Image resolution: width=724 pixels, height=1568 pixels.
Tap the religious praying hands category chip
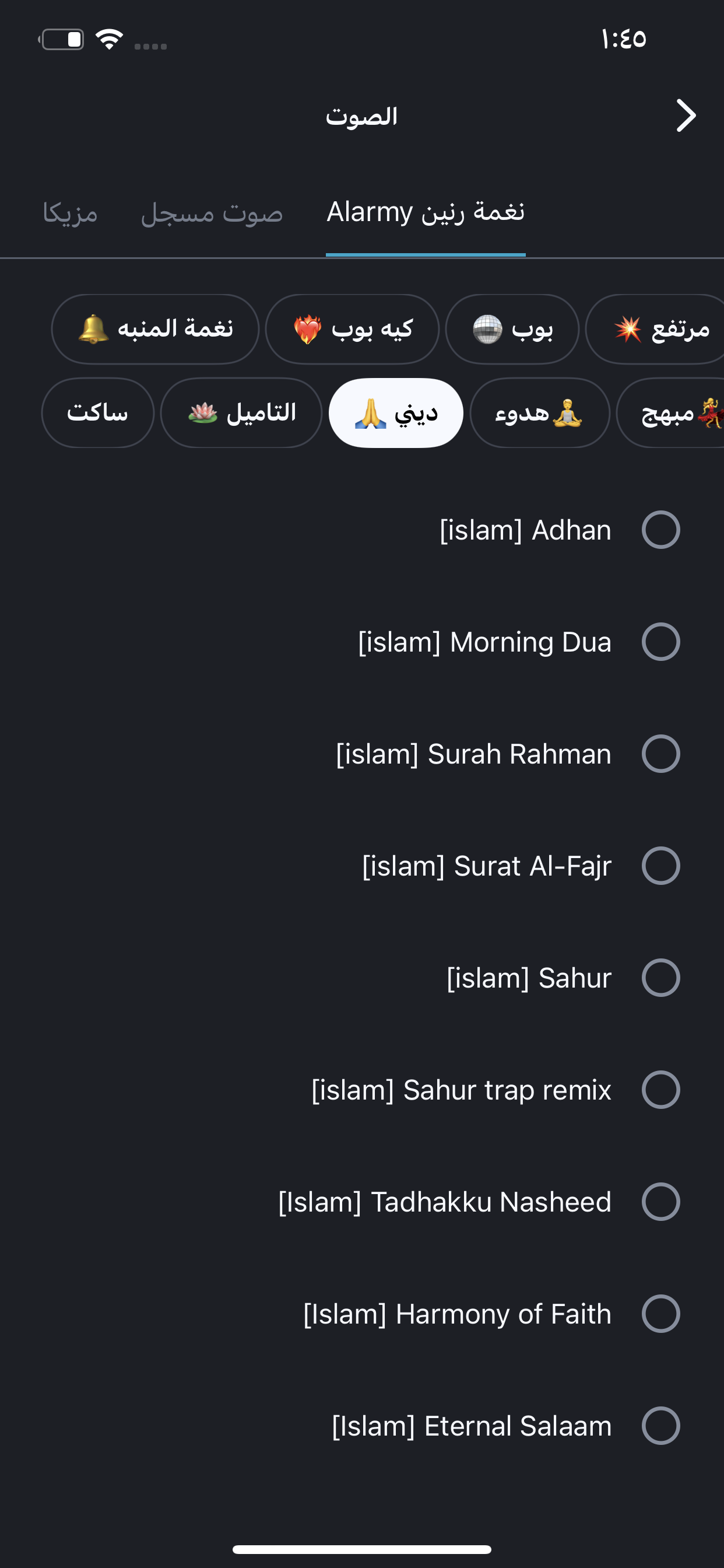coord(395,414)
